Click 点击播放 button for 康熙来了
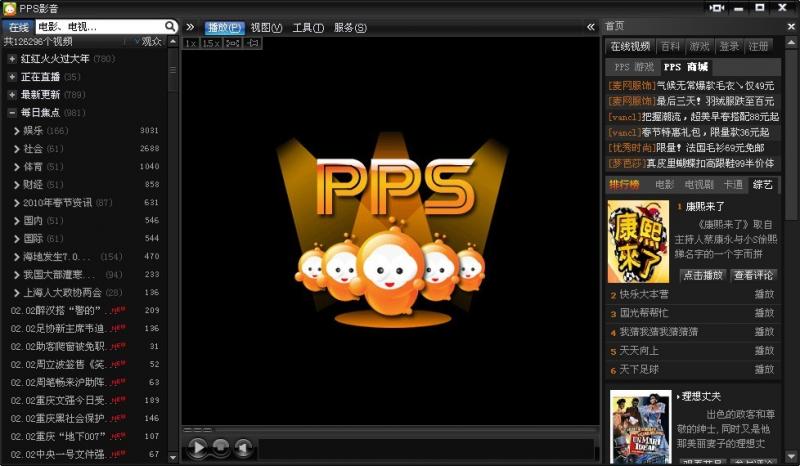Image resolution: width=800 pixels, height=466 pixels. point(703,275)
